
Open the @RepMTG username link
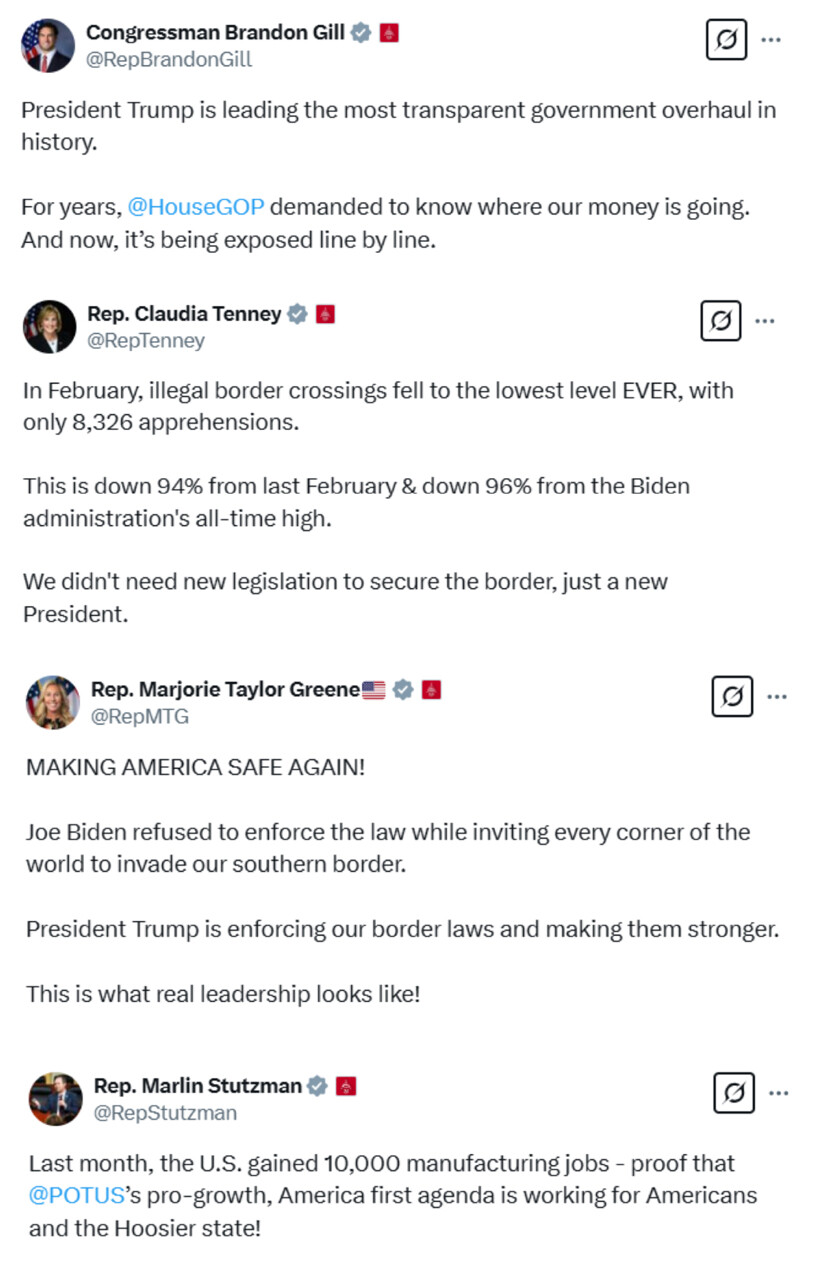(140, 716)
